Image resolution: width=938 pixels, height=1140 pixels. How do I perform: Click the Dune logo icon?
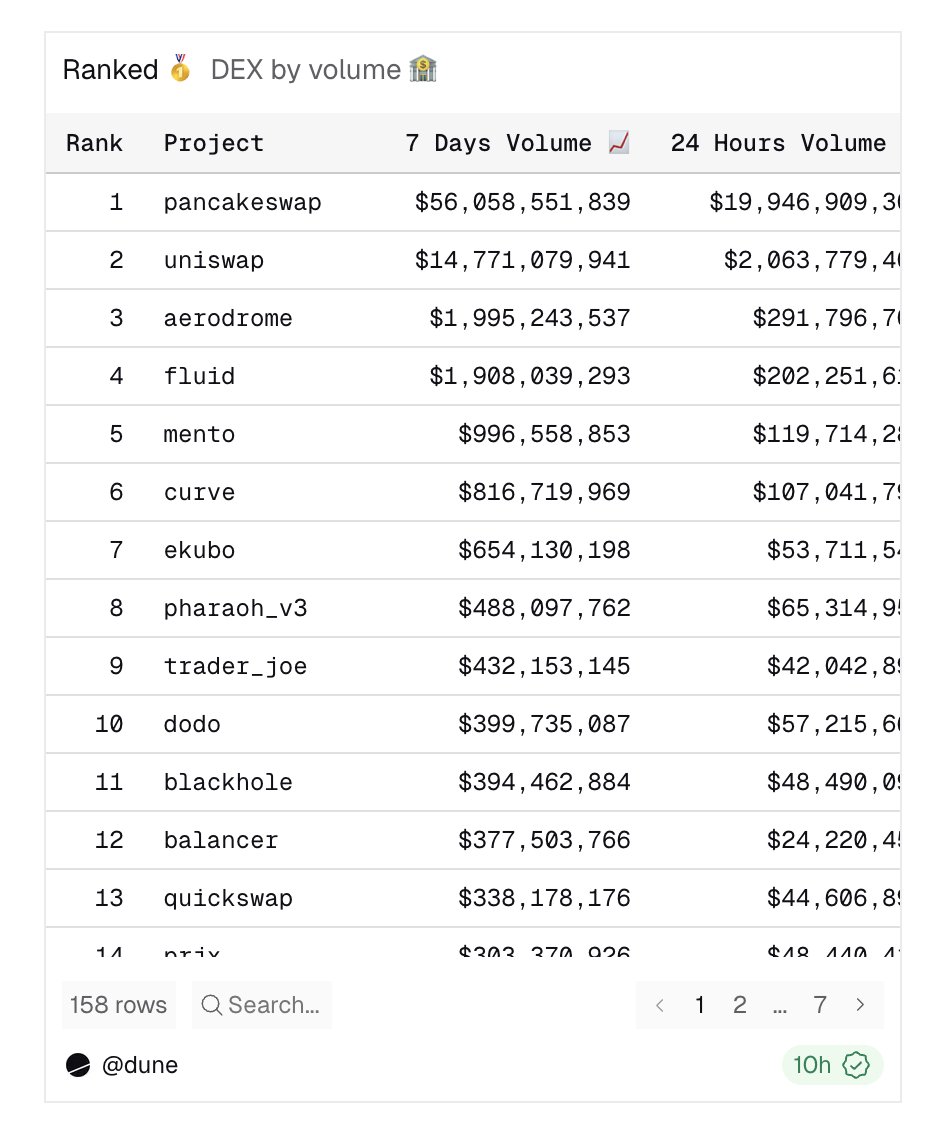[78, 1065]
